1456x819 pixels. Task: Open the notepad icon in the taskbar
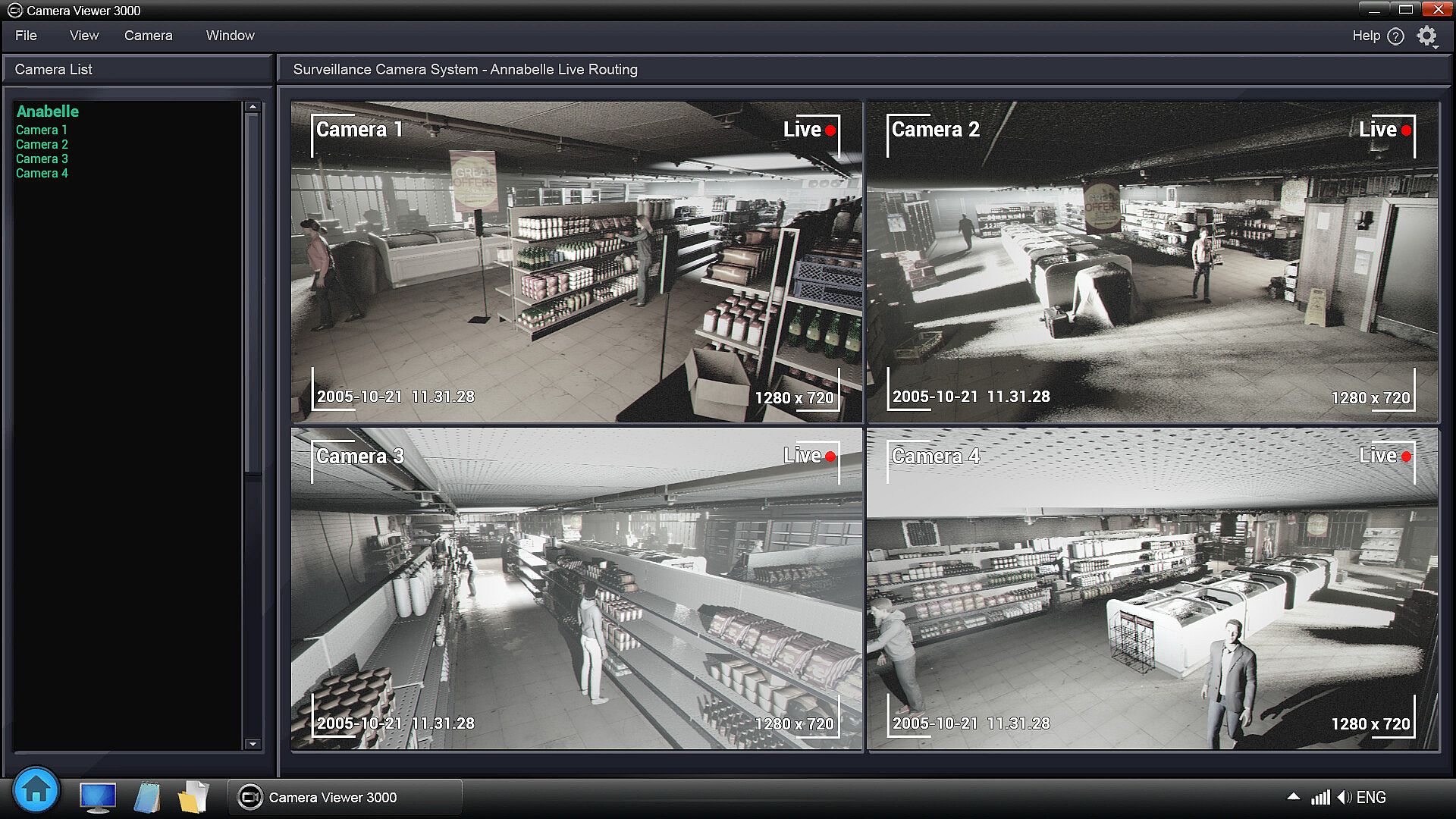tap(146, 797)
